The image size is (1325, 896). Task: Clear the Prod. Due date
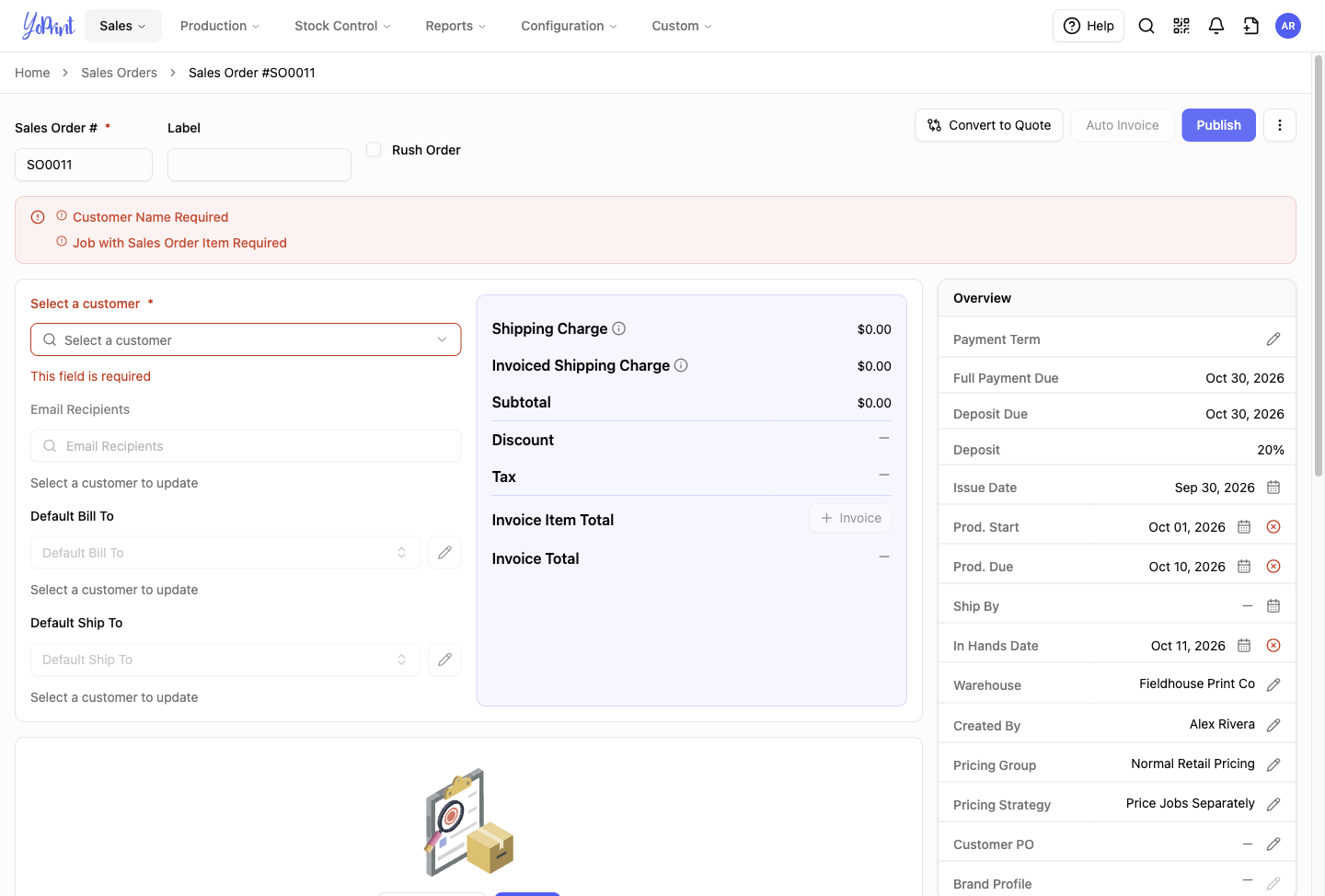pos(1273,567)
